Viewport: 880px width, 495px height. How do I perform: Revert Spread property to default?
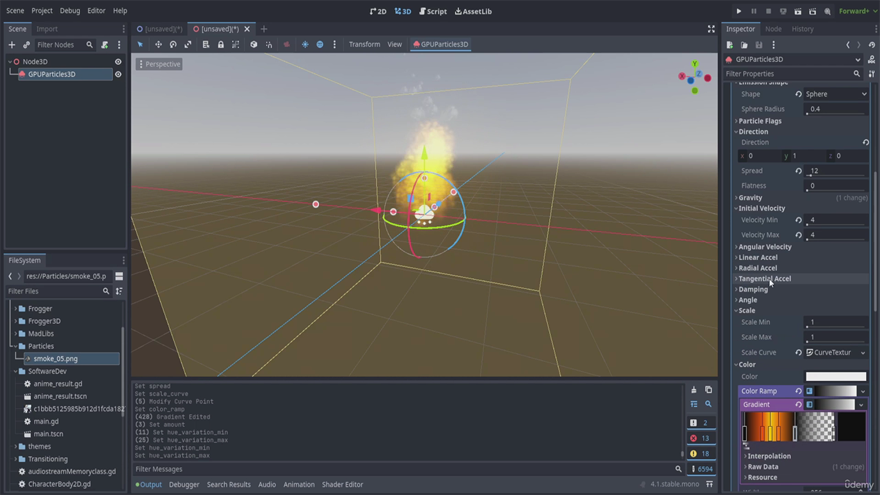[x=798, y=171]
